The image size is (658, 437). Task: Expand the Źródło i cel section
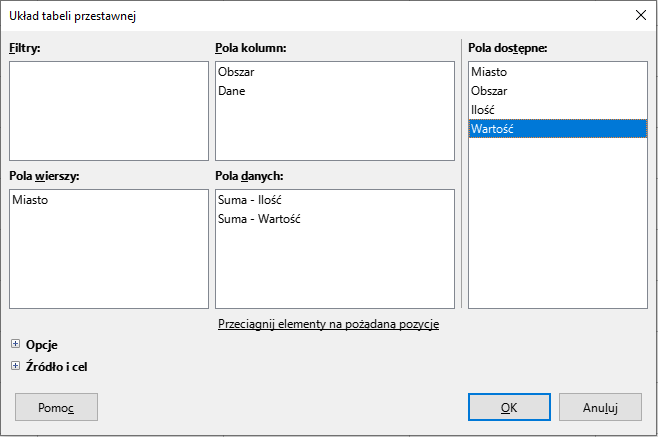[15, 366]
